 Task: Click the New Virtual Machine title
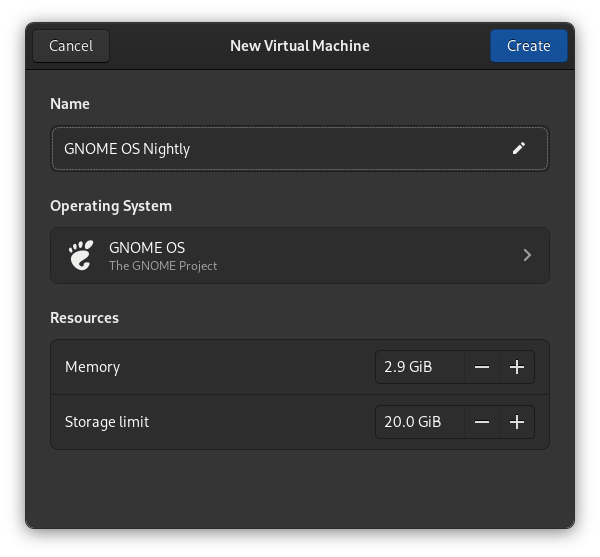(x=300, y=46)
